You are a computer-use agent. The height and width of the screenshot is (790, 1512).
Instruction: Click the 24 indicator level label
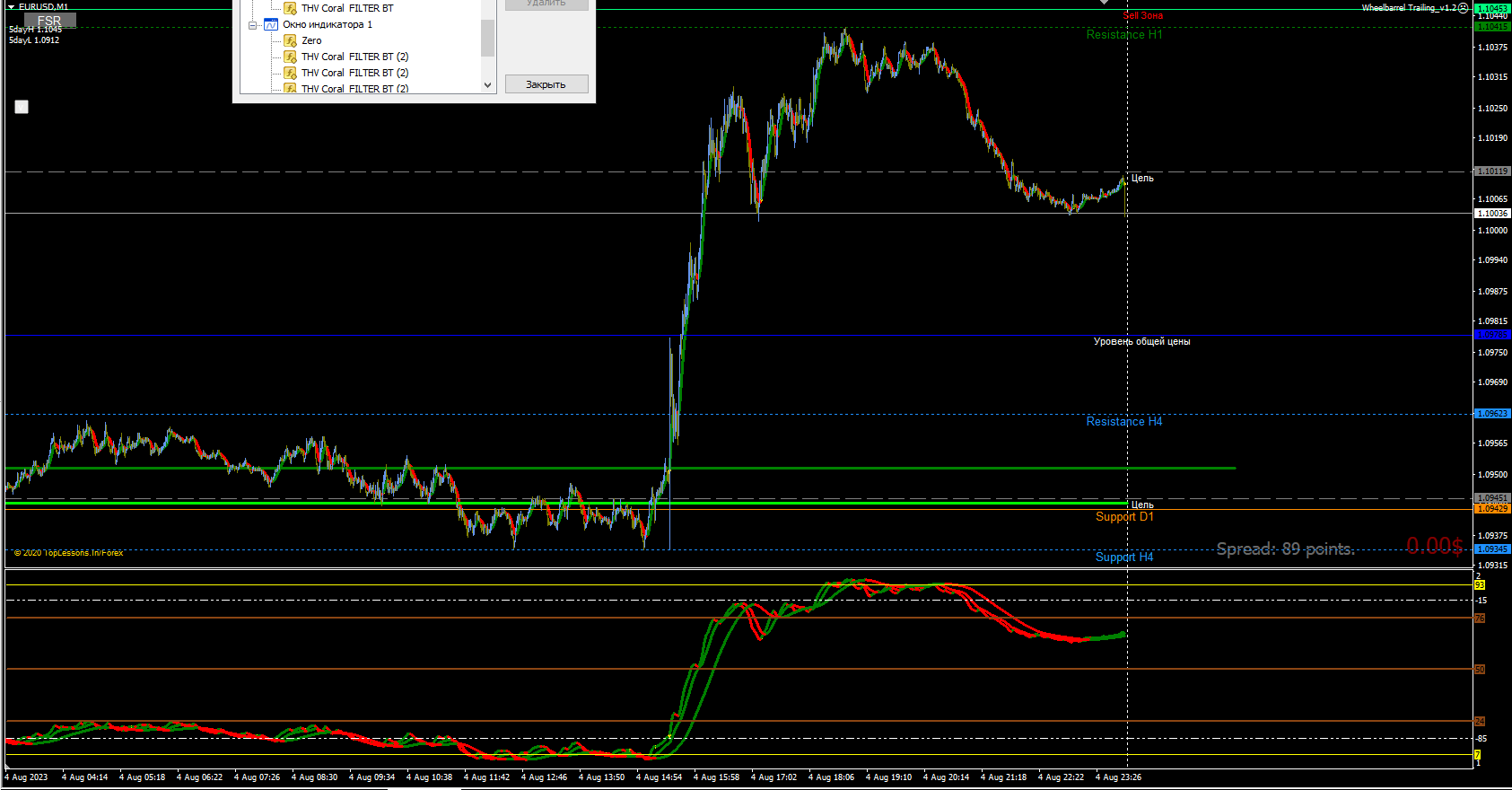1480,722
